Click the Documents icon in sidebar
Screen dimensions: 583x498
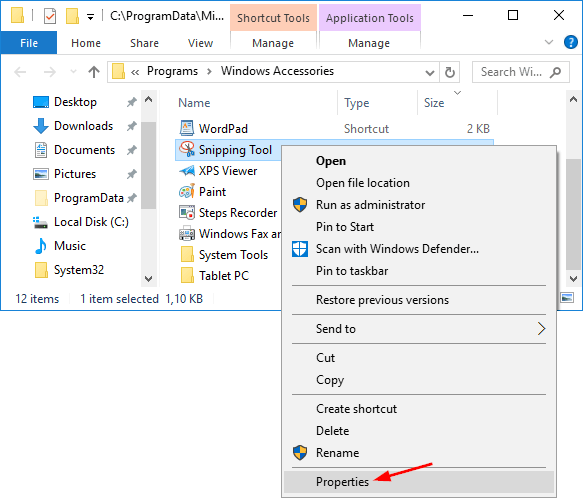click(x=41, y=150)
